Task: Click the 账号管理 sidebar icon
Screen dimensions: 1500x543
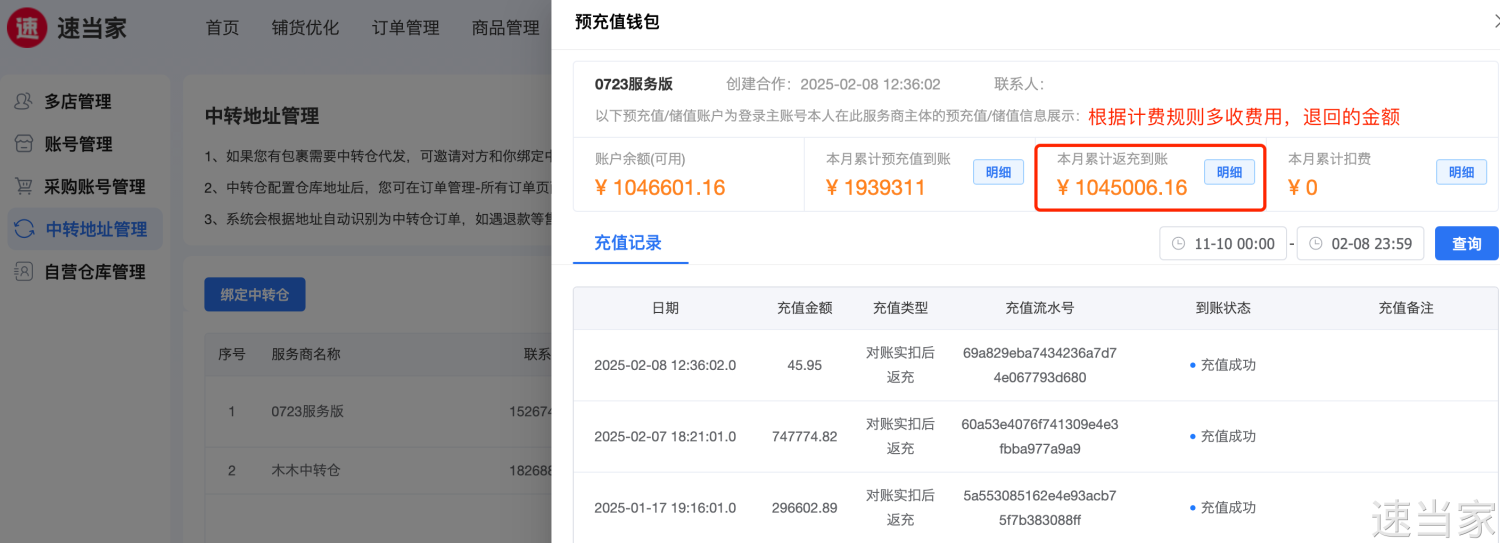Action: point(24,144)
